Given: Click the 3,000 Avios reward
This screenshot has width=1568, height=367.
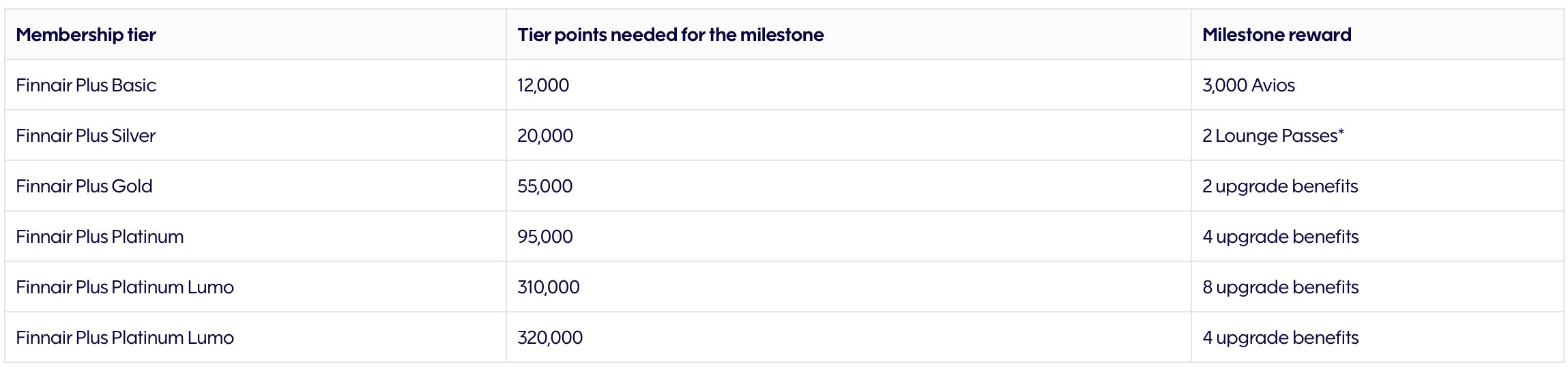Looking at the screenshot, I should [x=1249, y=85].
